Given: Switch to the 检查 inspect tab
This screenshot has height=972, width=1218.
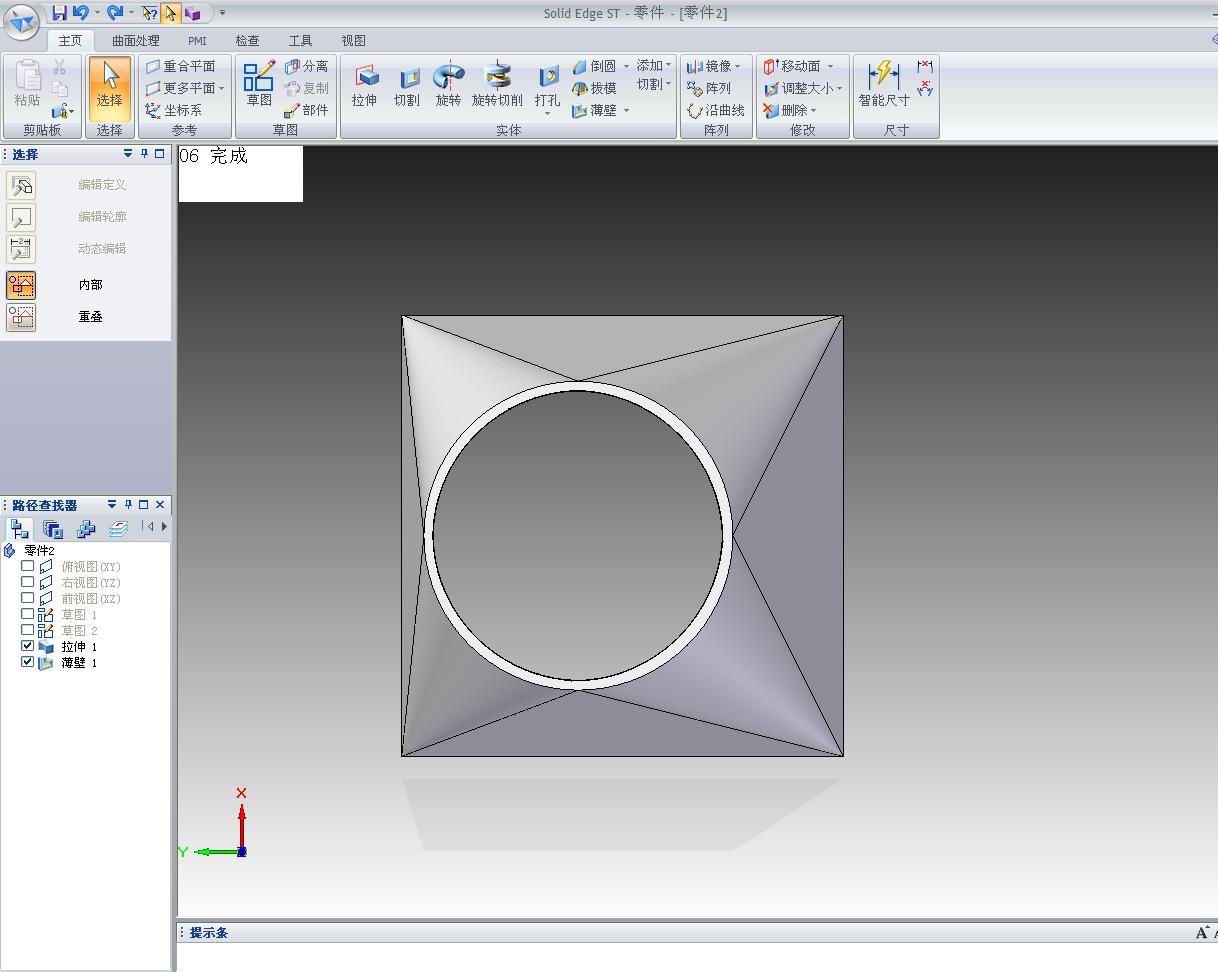Looking at the screenshot, I should [247, 41].
